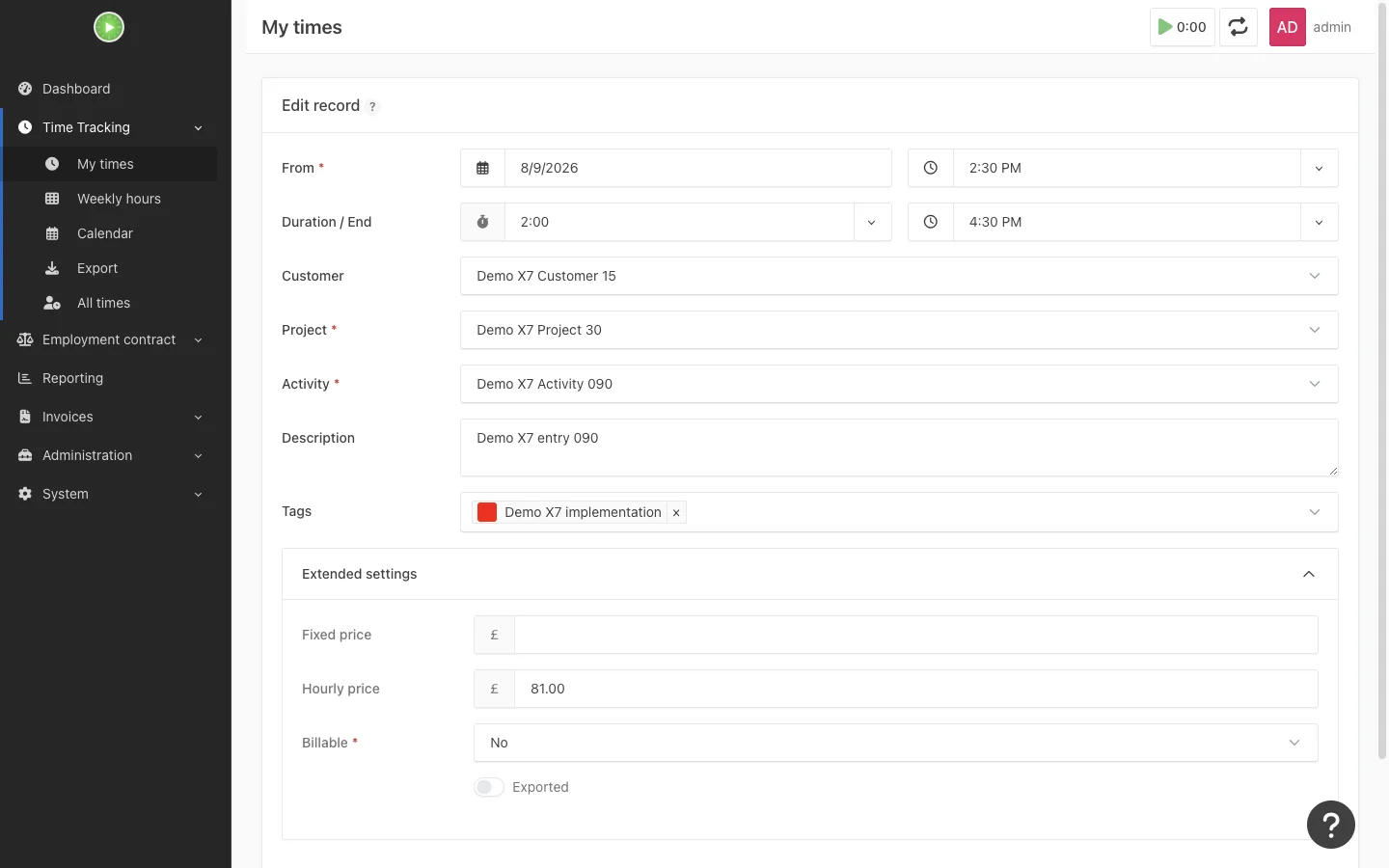This screenshot has width=1389, height=868.
Task: Open the Tags dropdown arrow
Action: (1314, 512)
